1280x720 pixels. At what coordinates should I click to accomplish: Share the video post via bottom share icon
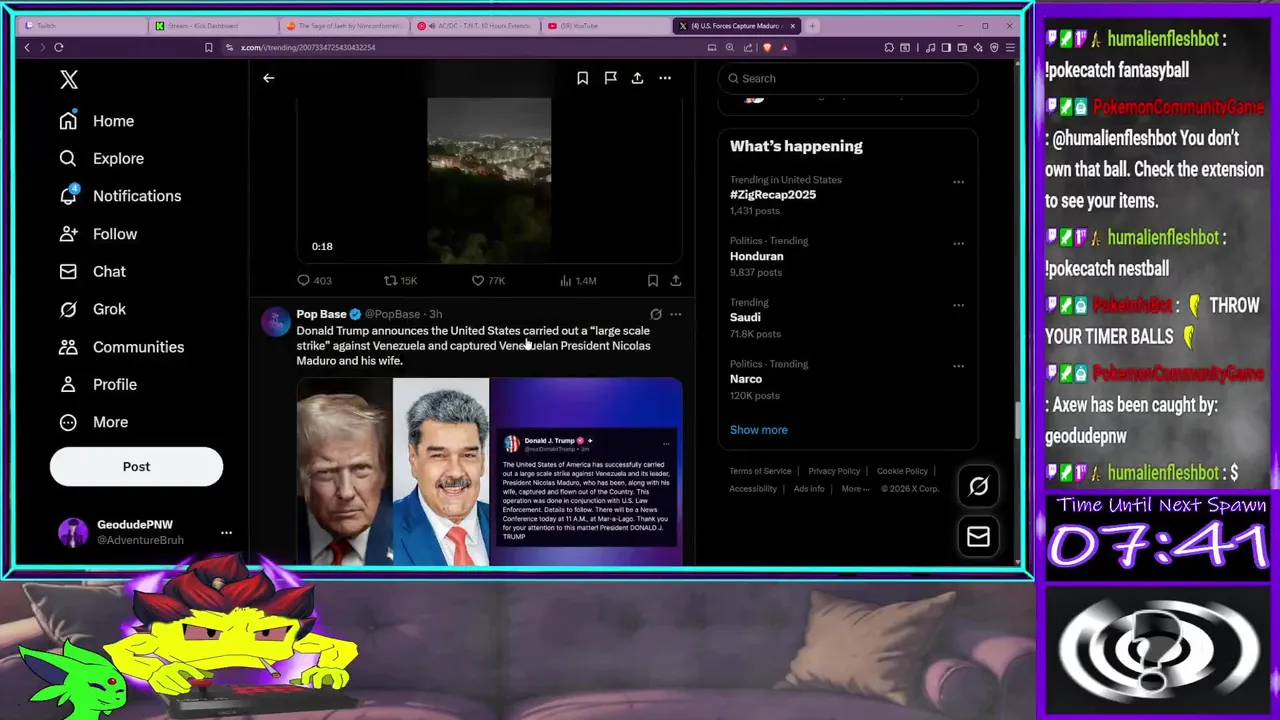676,281
